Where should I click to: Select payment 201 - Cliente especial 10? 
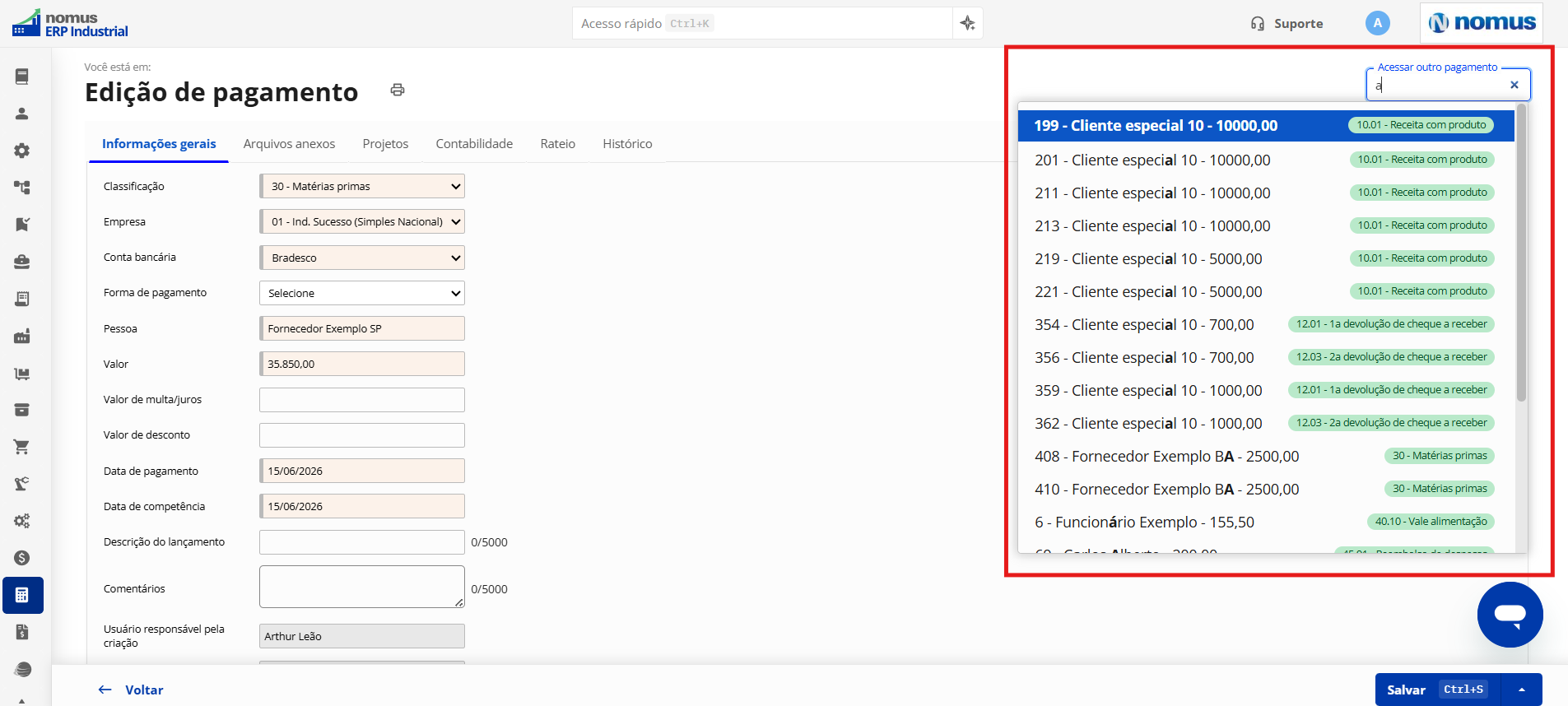pyautogui.click(x=1266, y=160)
